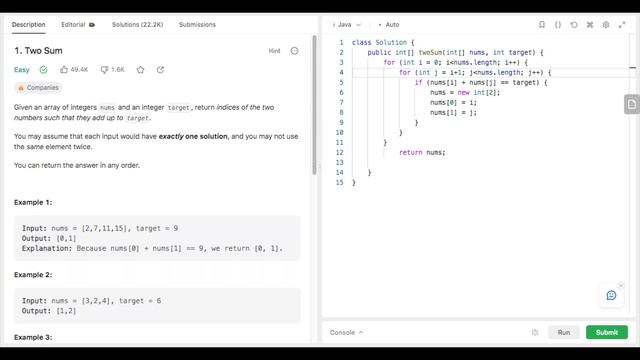Click the Easy difficulty label
This screenshot has width=640, height=360.
point(22,70)
